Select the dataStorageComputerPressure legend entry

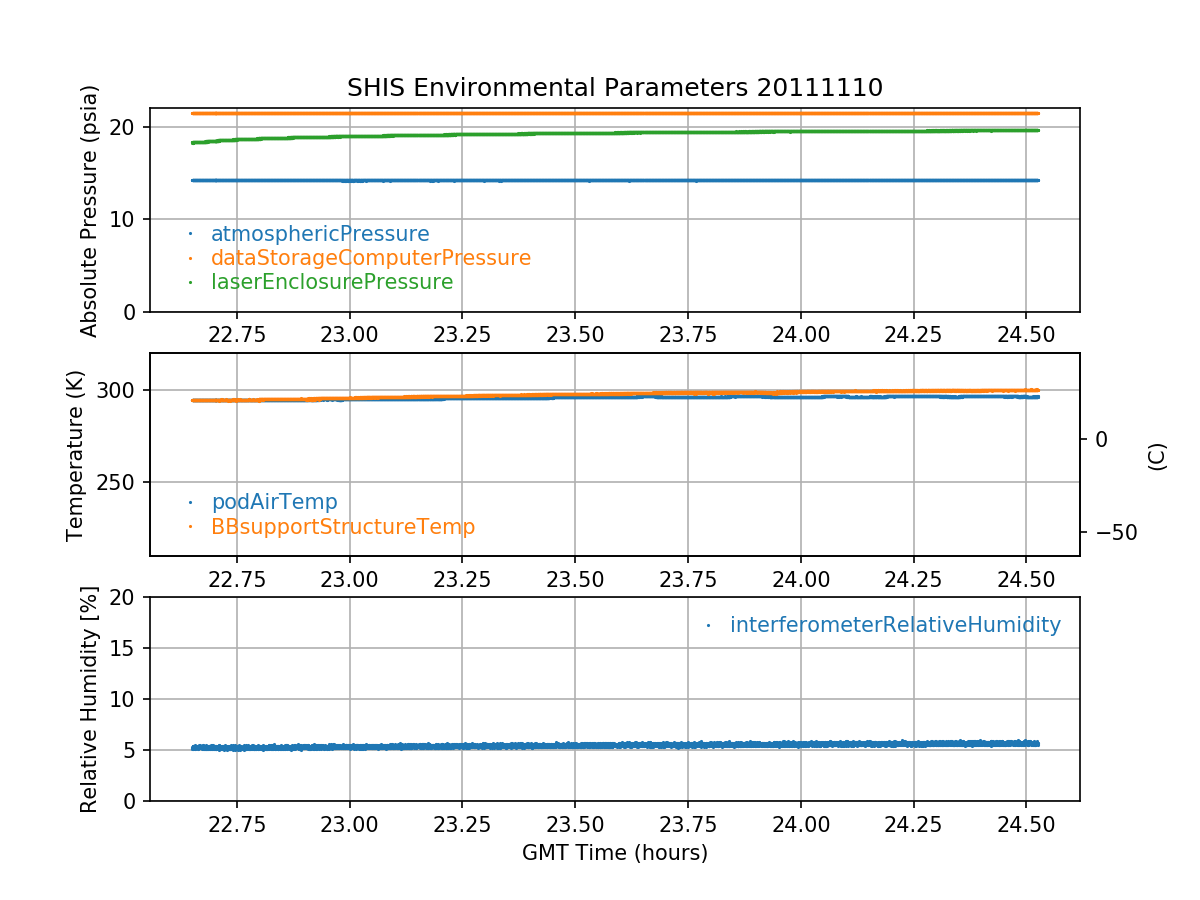click(370, 258)
